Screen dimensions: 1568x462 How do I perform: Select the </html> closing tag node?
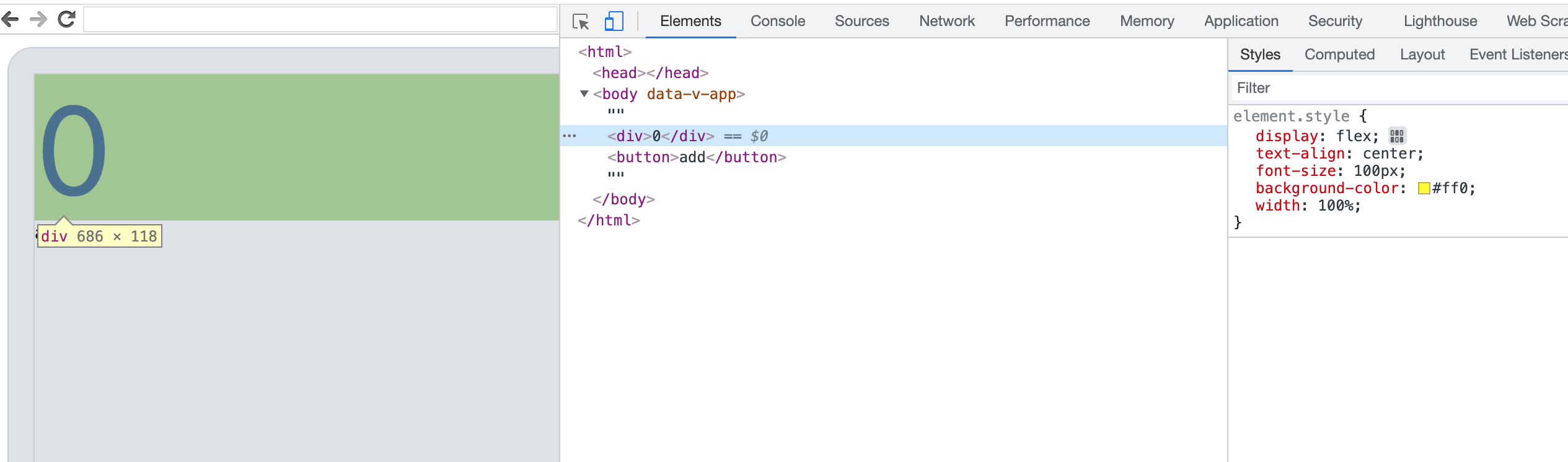click(x=609, y=220)
